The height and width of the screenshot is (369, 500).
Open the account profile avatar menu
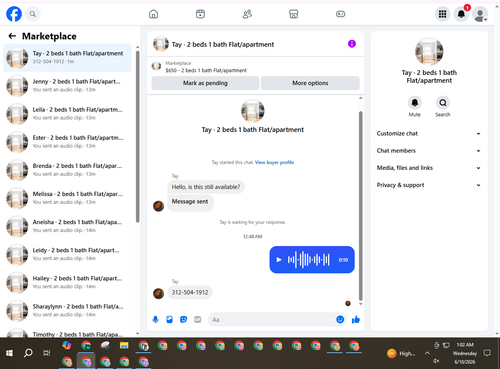tap(480, 14)
